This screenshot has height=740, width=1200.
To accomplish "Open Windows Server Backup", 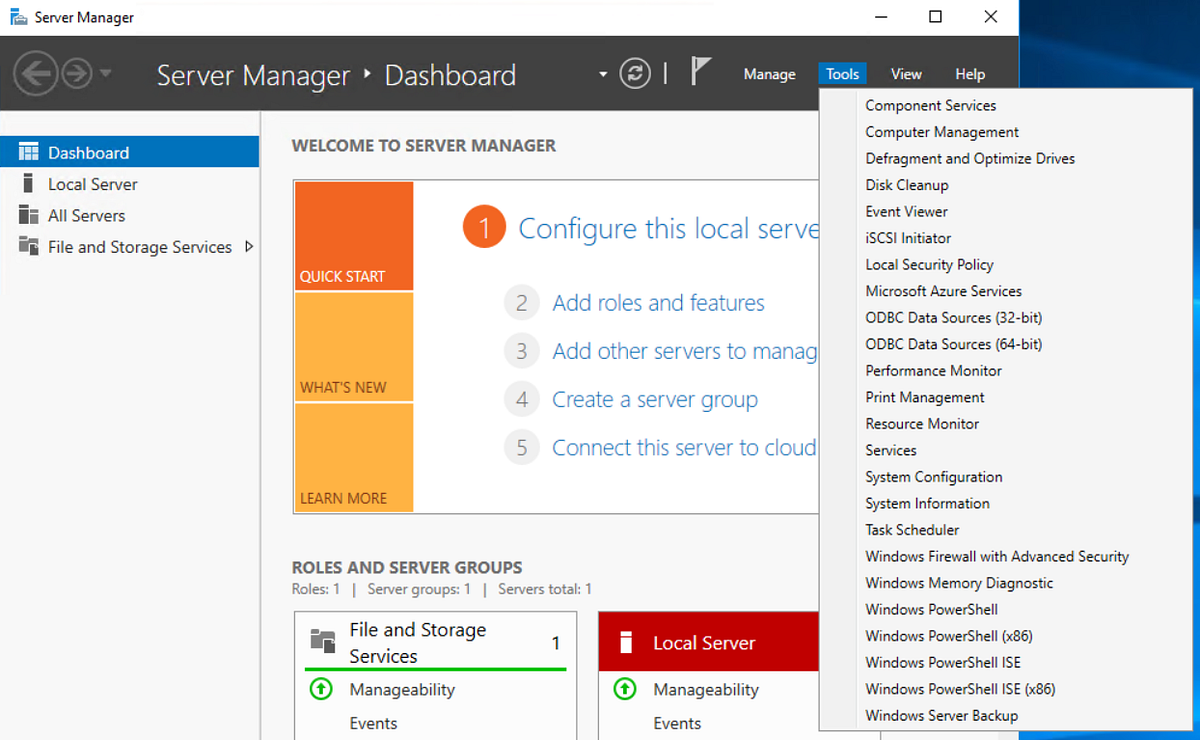I will 942,715.
